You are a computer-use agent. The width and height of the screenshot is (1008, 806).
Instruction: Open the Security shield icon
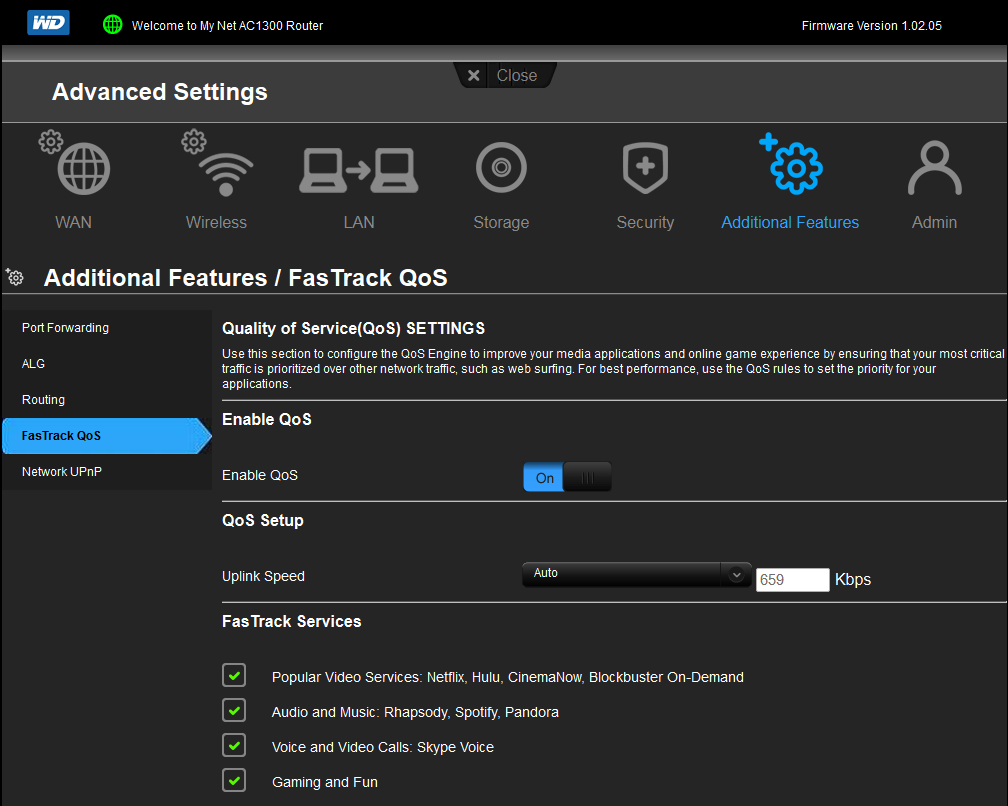pyautogui.click(x=645, y=168)
